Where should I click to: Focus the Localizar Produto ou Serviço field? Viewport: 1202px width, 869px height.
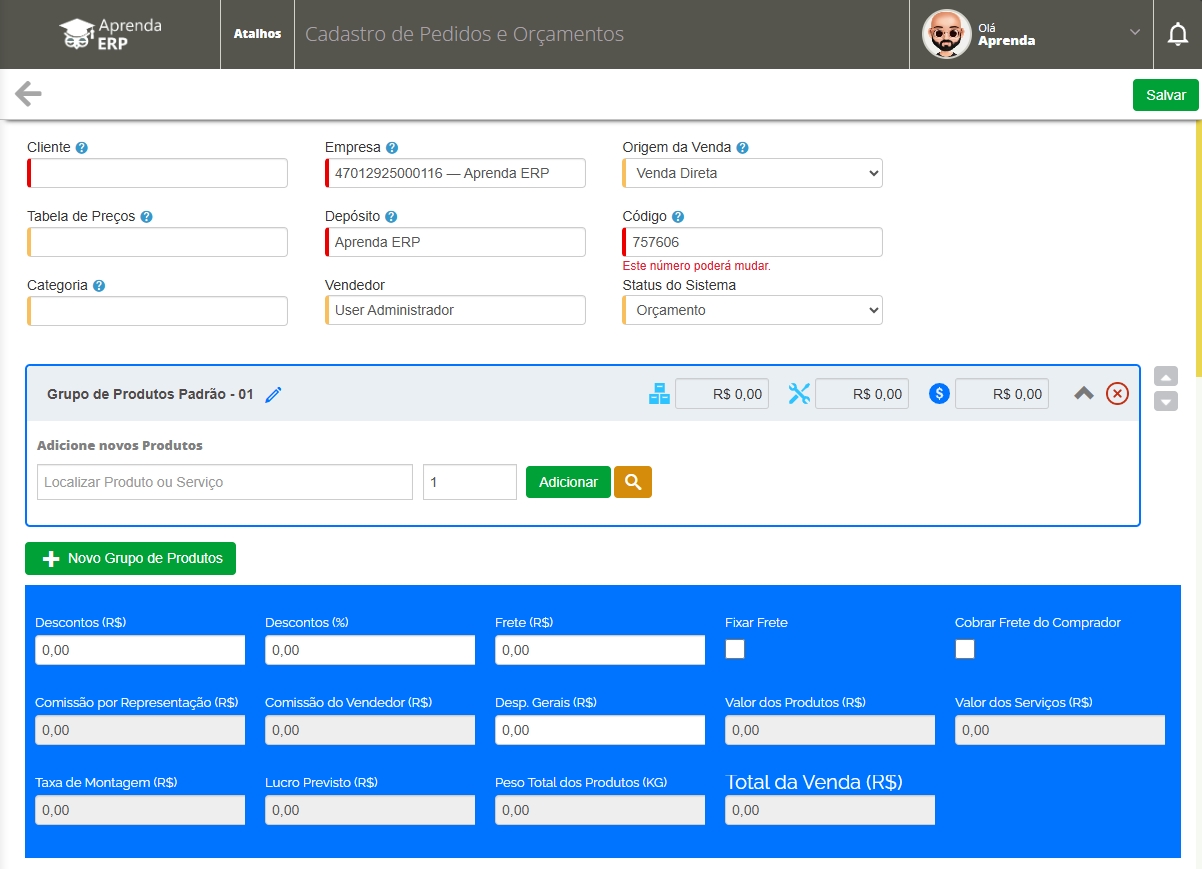point(225,482)
